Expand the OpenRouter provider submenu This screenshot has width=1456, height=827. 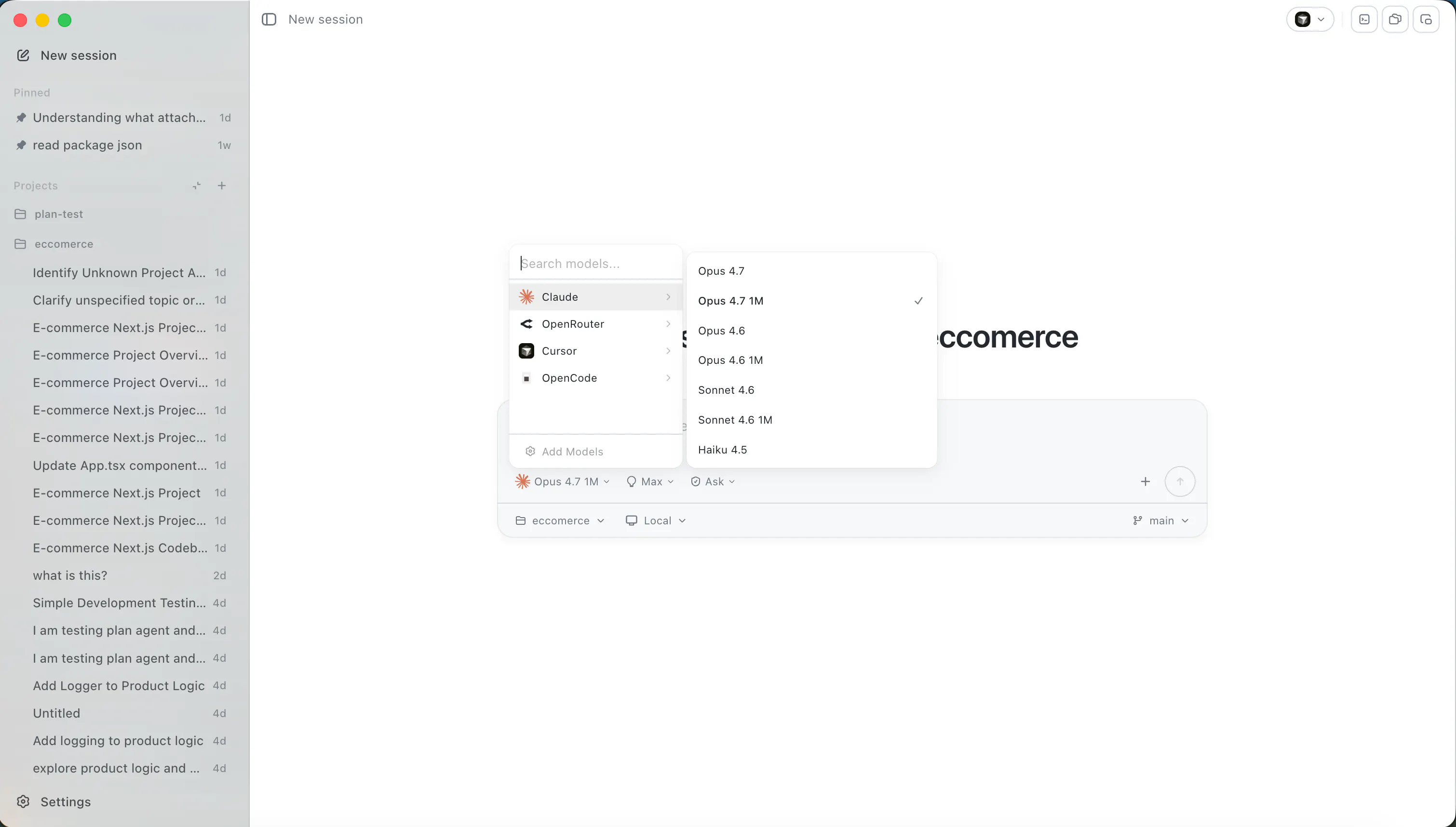pyautogui.click(x=595, y=324)
